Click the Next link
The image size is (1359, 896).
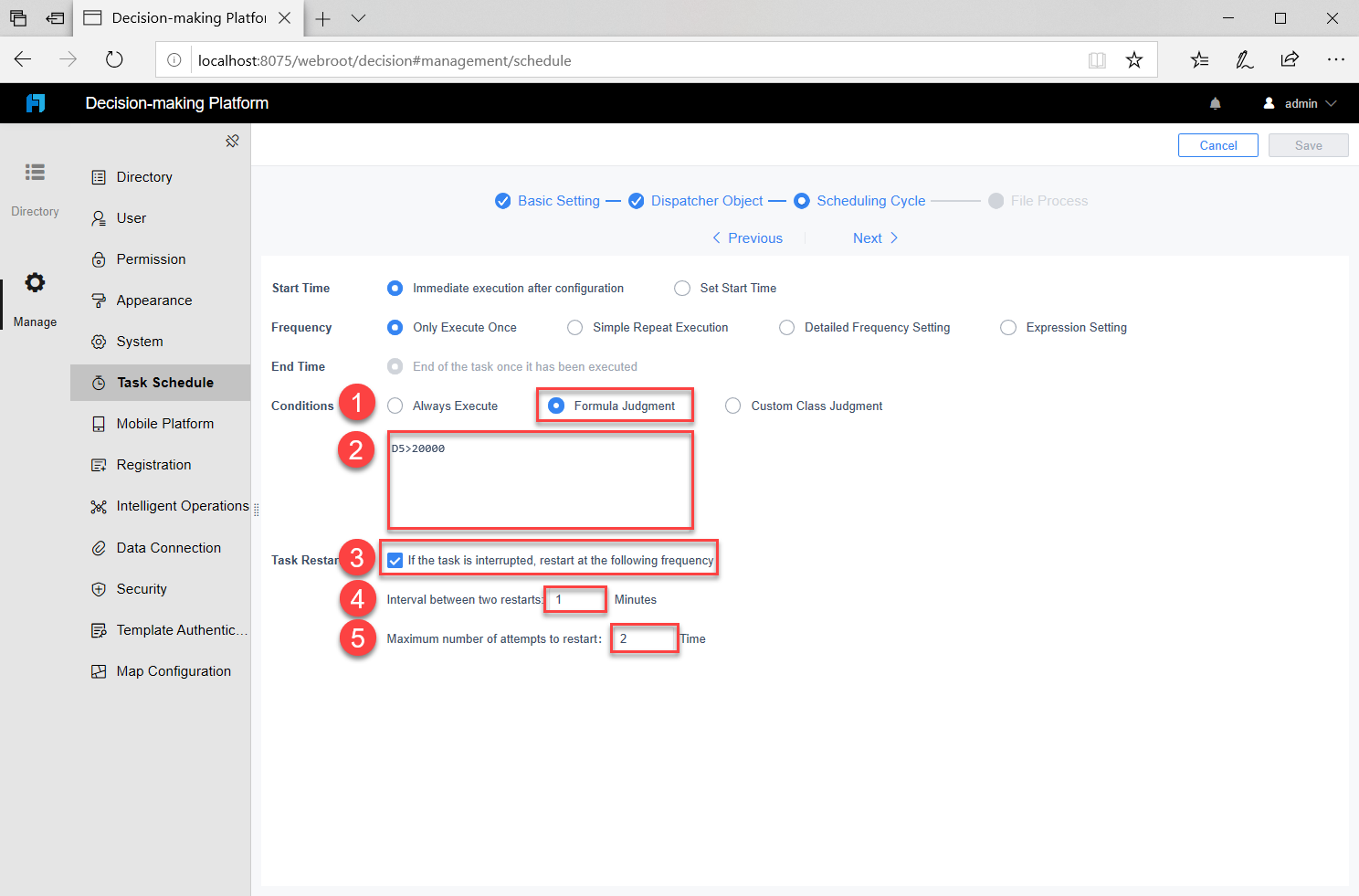867,237
